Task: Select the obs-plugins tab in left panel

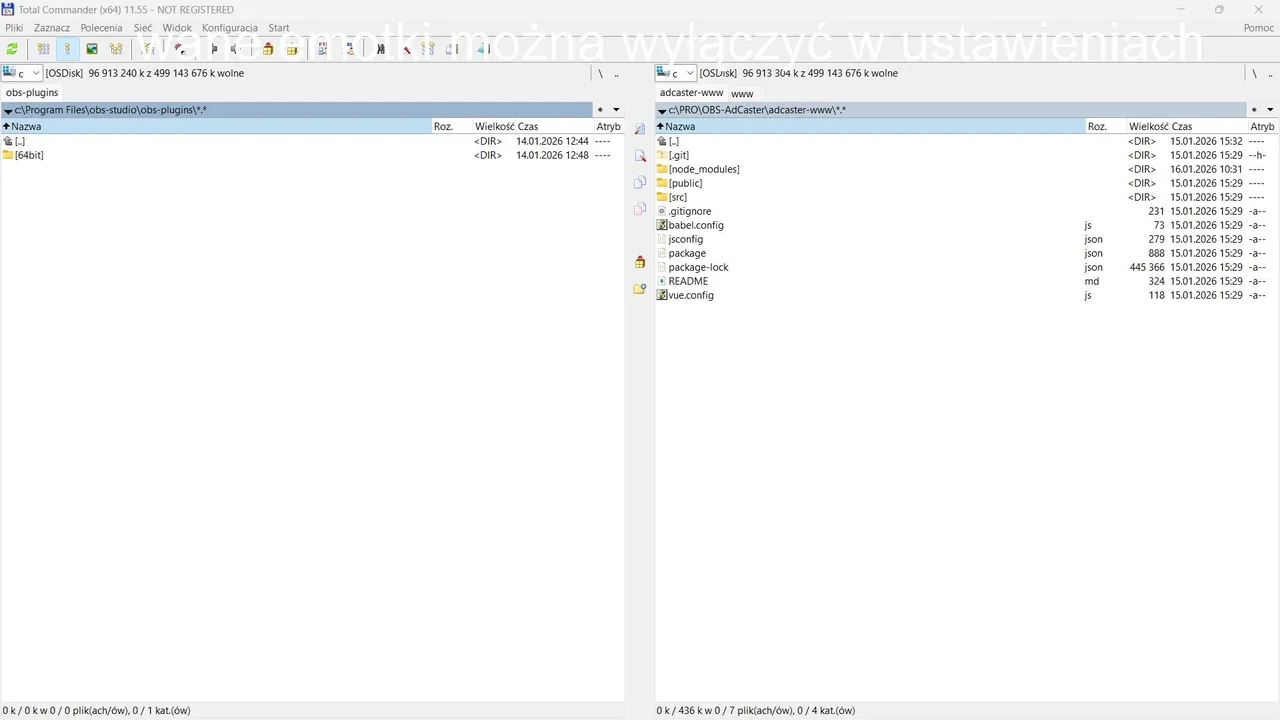Action: [x=32, y=92]
